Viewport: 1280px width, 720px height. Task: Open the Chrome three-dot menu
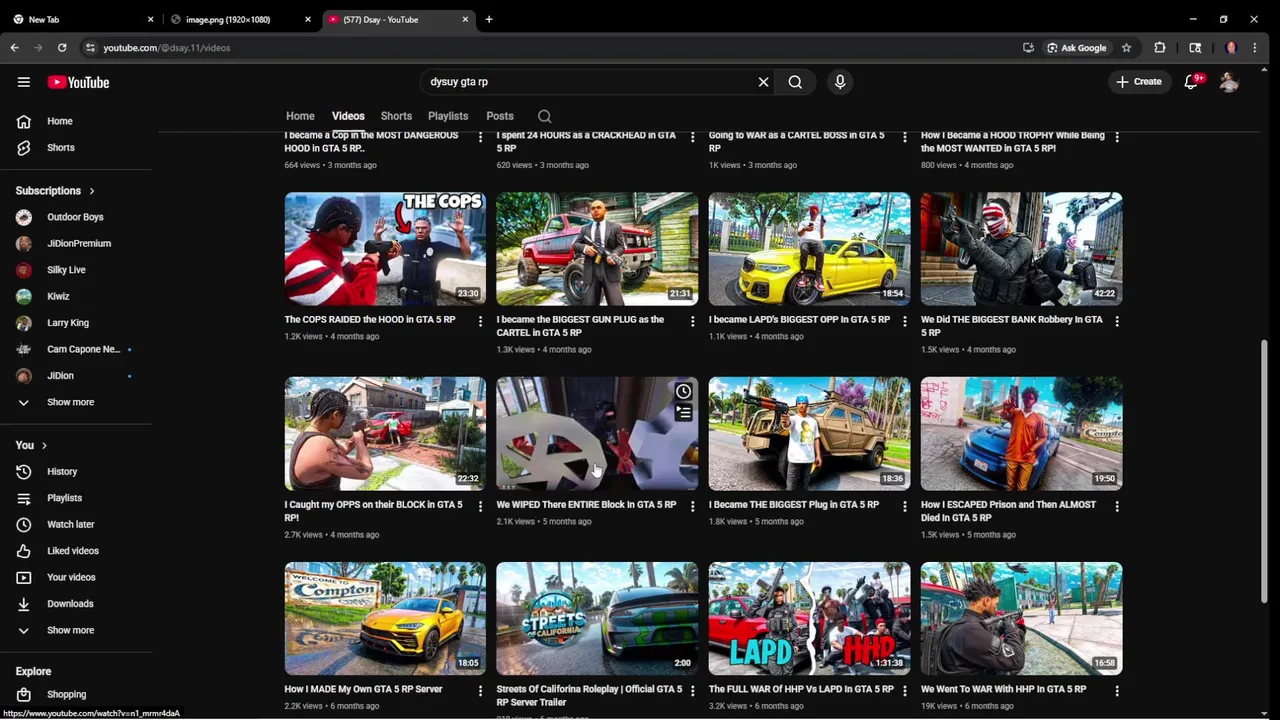[x=1255, y=47]
